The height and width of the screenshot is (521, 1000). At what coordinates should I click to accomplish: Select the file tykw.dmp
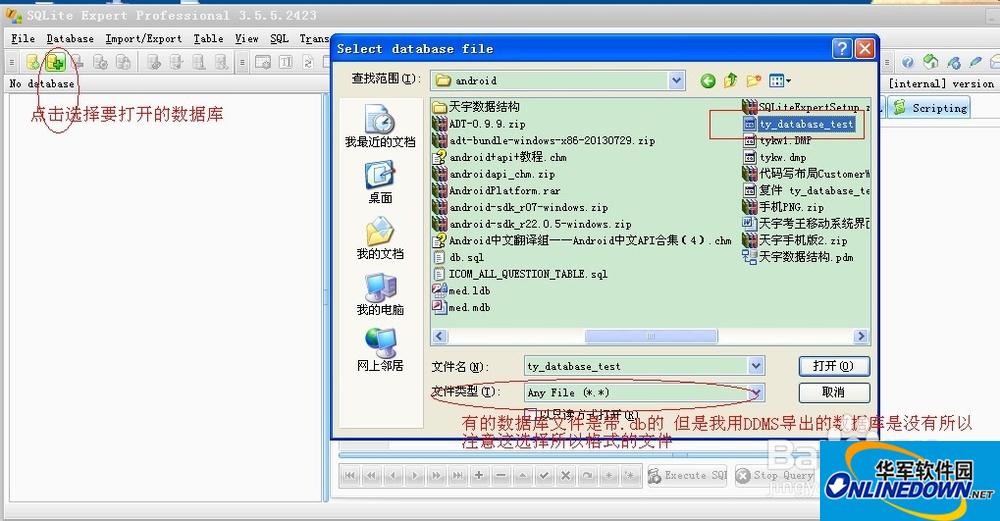coord(776,157)
